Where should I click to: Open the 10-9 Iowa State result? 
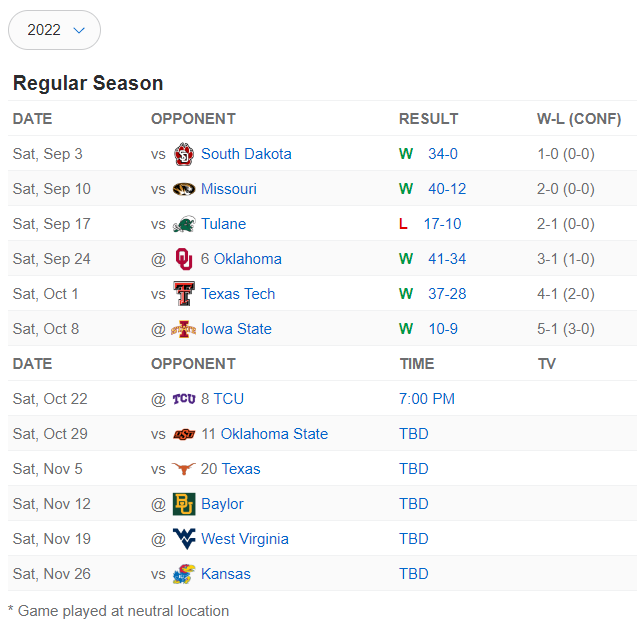click(443, 329)
